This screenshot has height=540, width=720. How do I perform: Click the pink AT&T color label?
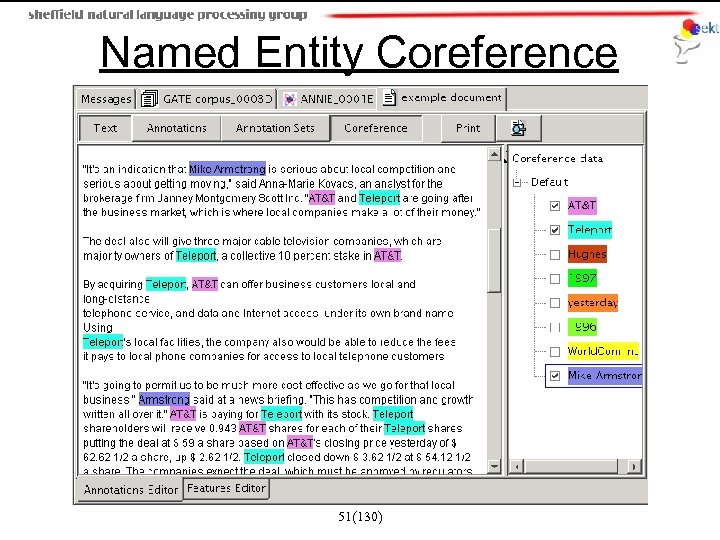tap(582, 205)
